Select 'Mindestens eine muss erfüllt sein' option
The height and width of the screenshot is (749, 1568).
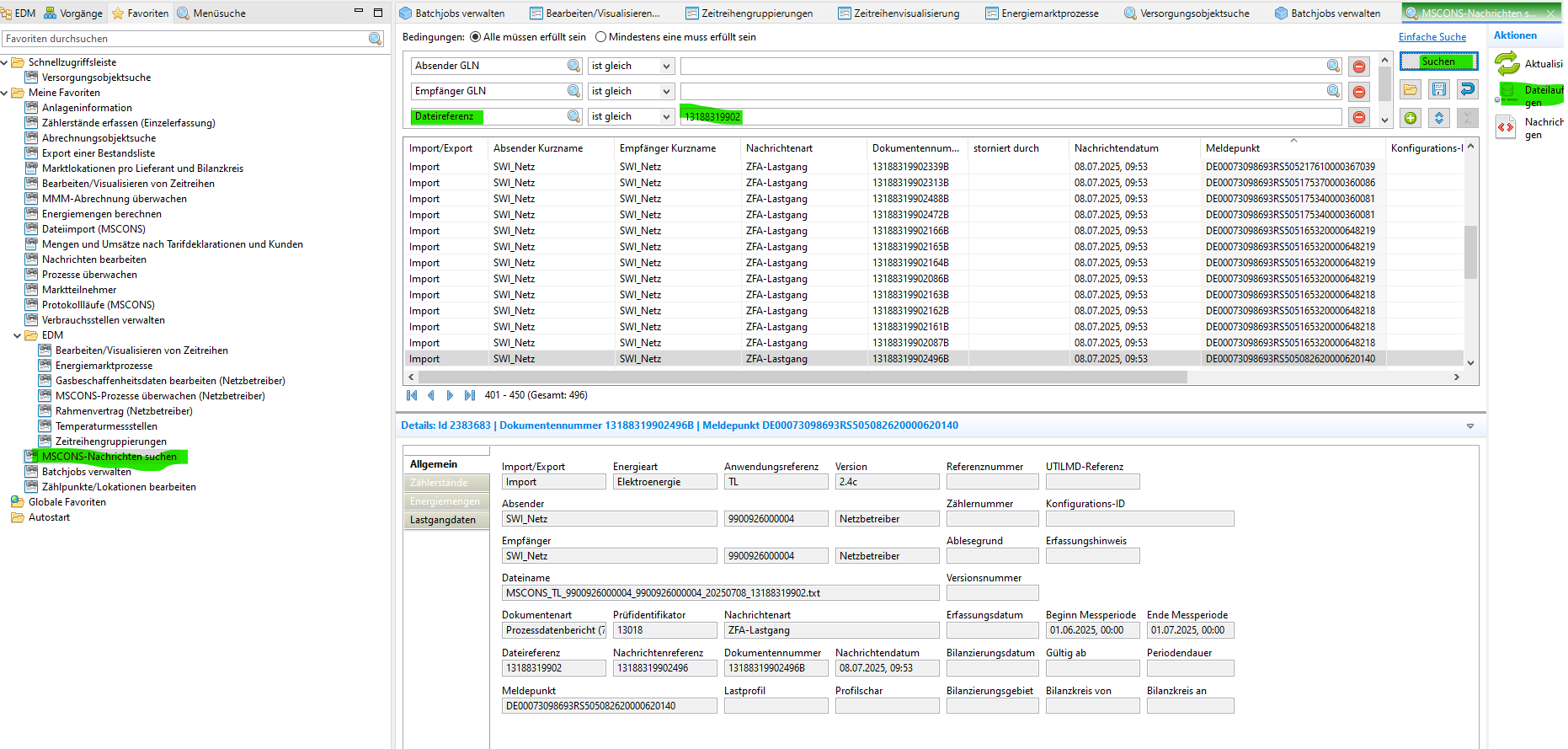click(600, 37)
